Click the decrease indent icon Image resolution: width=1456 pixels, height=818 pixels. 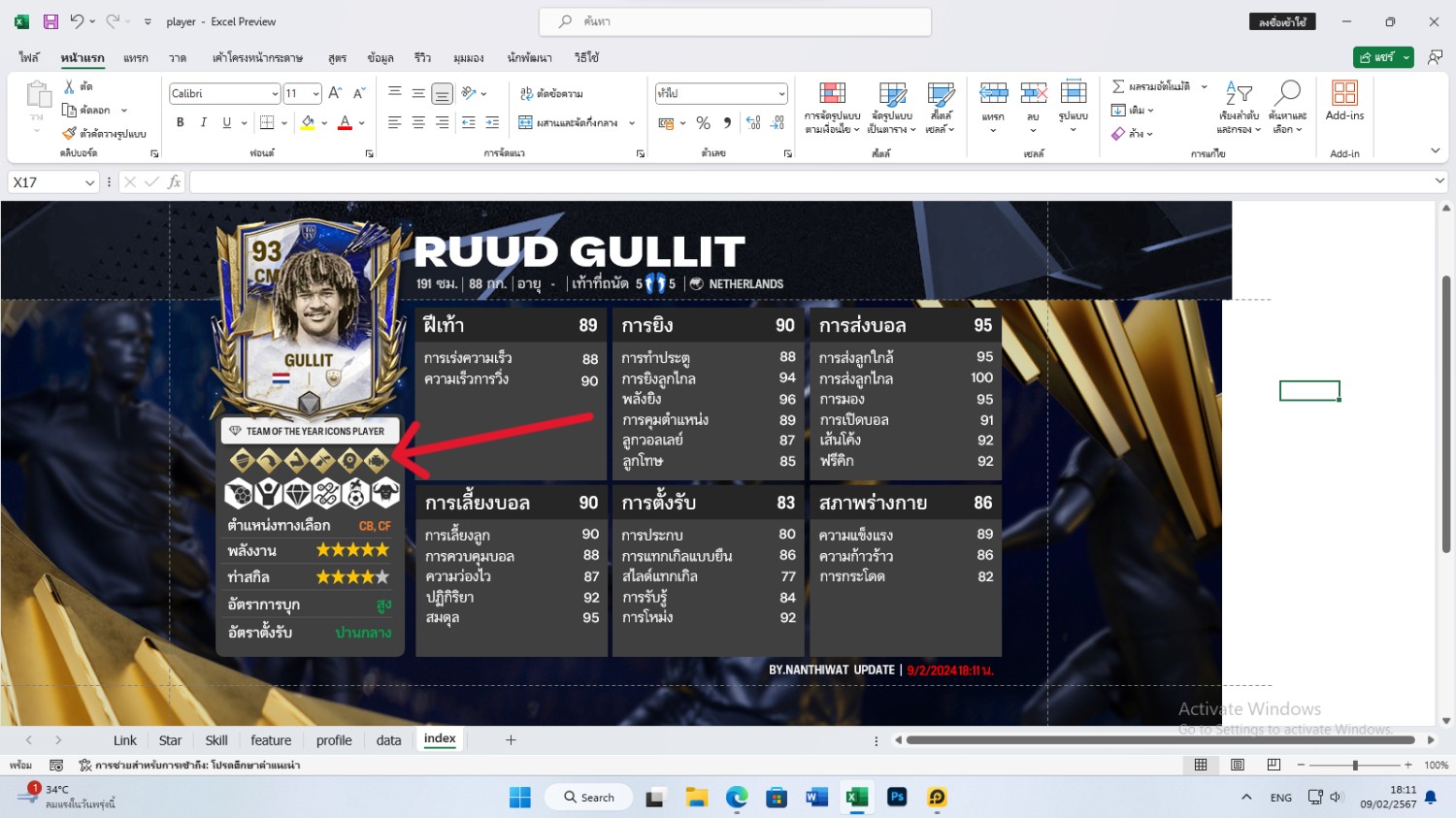(469, 122)
